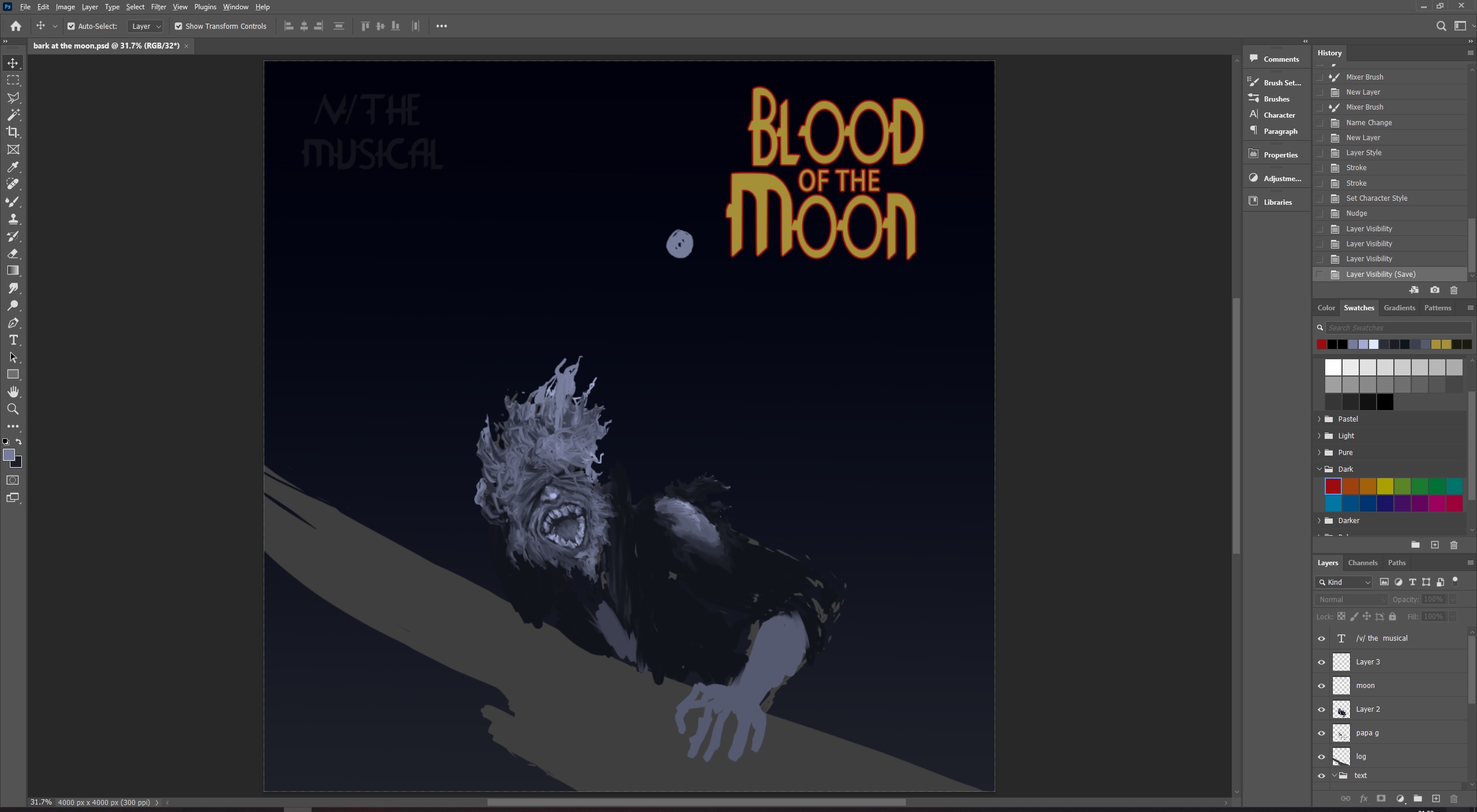Expand the Pastel swatch group
1477x812 pixels.
click(1319, 419)
